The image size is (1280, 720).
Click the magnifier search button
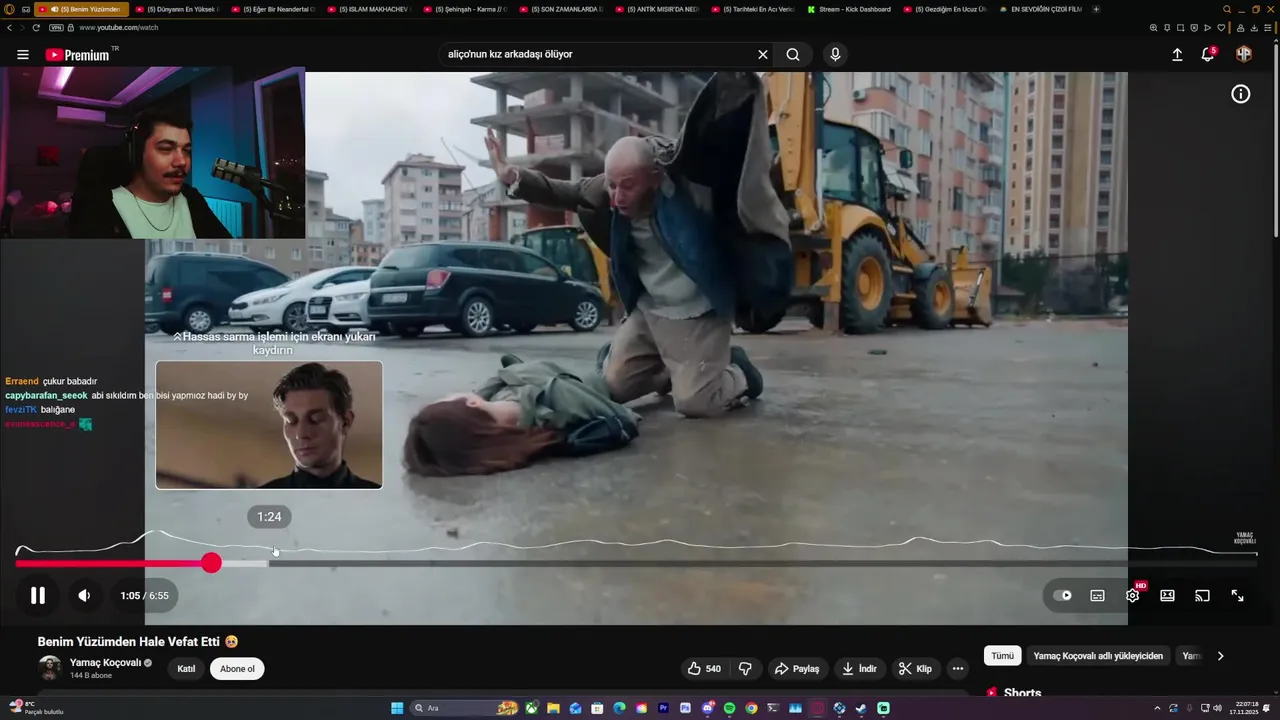793,55
